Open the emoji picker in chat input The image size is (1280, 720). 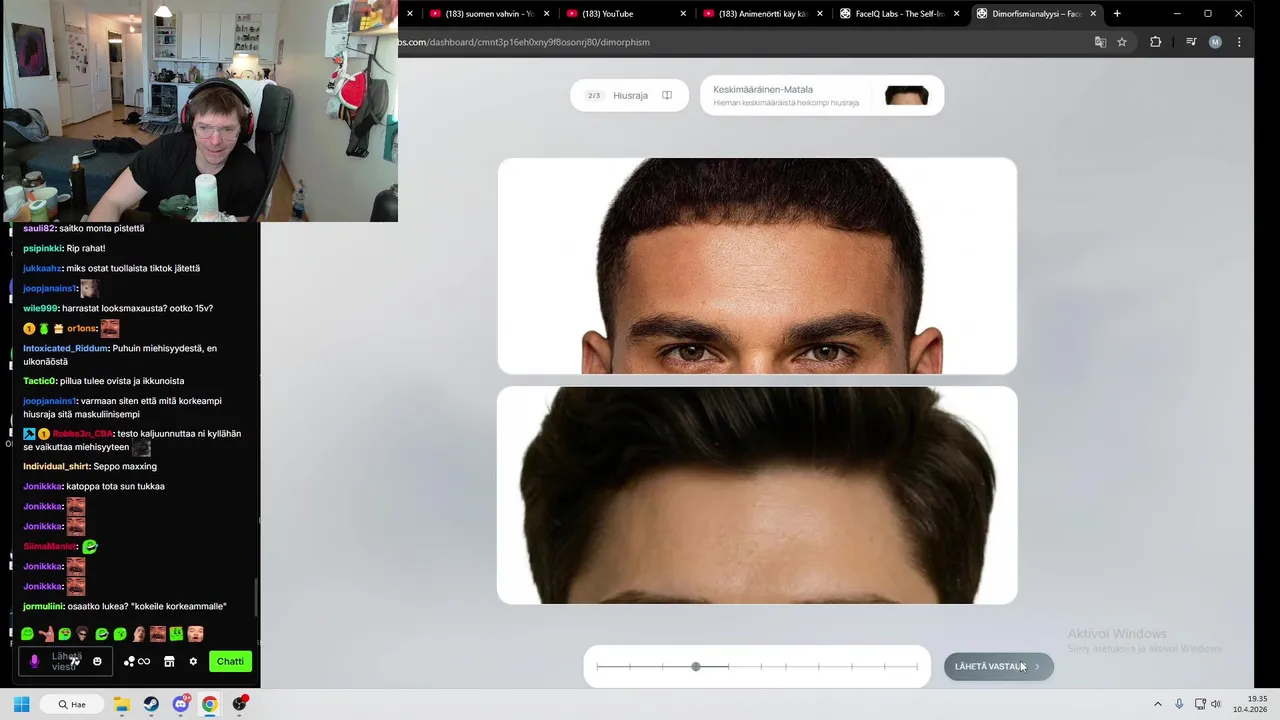coord(97,661)
